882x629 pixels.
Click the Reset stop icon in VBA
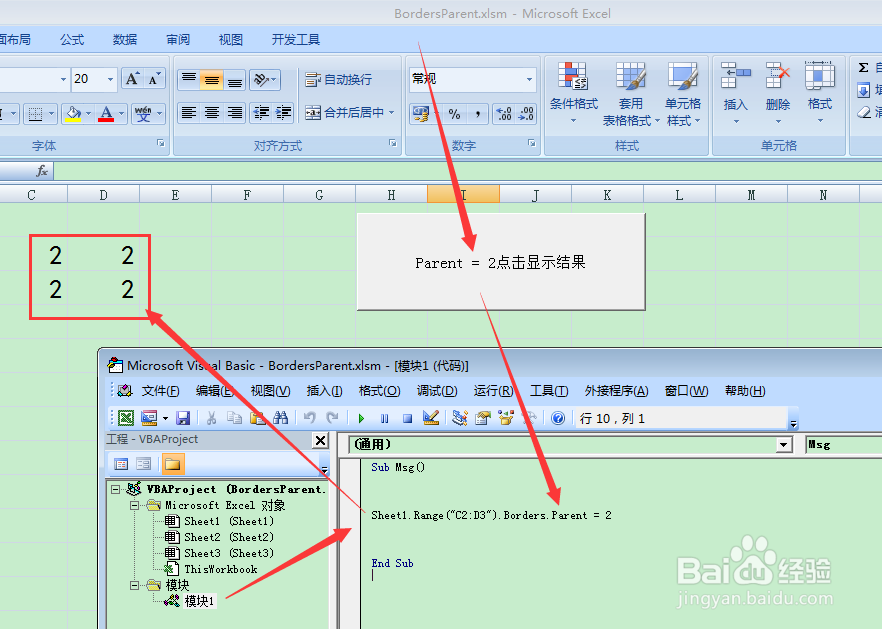click(408, 418)
